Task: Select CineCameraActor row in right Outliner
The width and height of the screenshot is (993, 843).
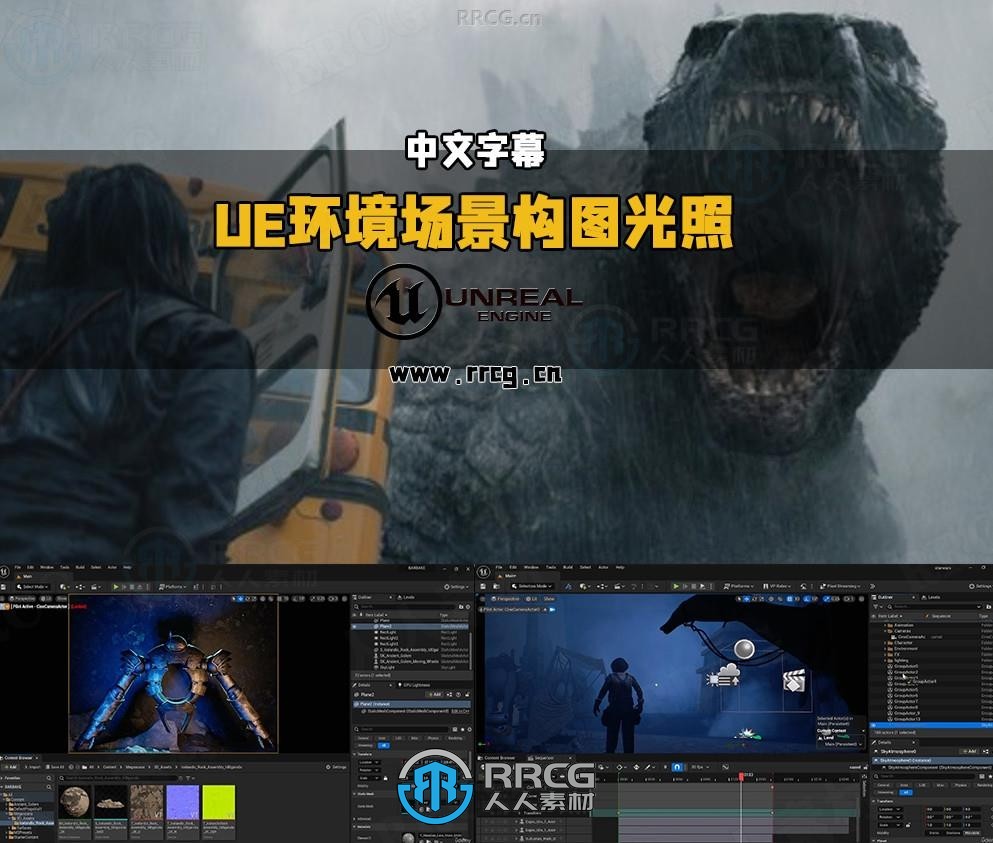Action: pyautogui.click(x=931, y=637)
